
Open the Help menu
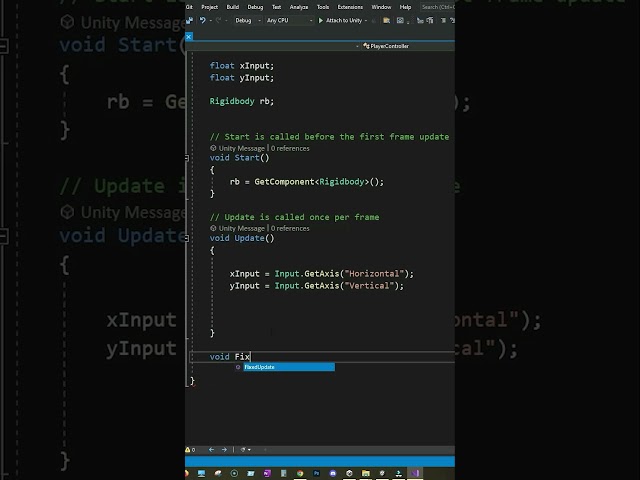pyautogui.click(x=405, y=7)
